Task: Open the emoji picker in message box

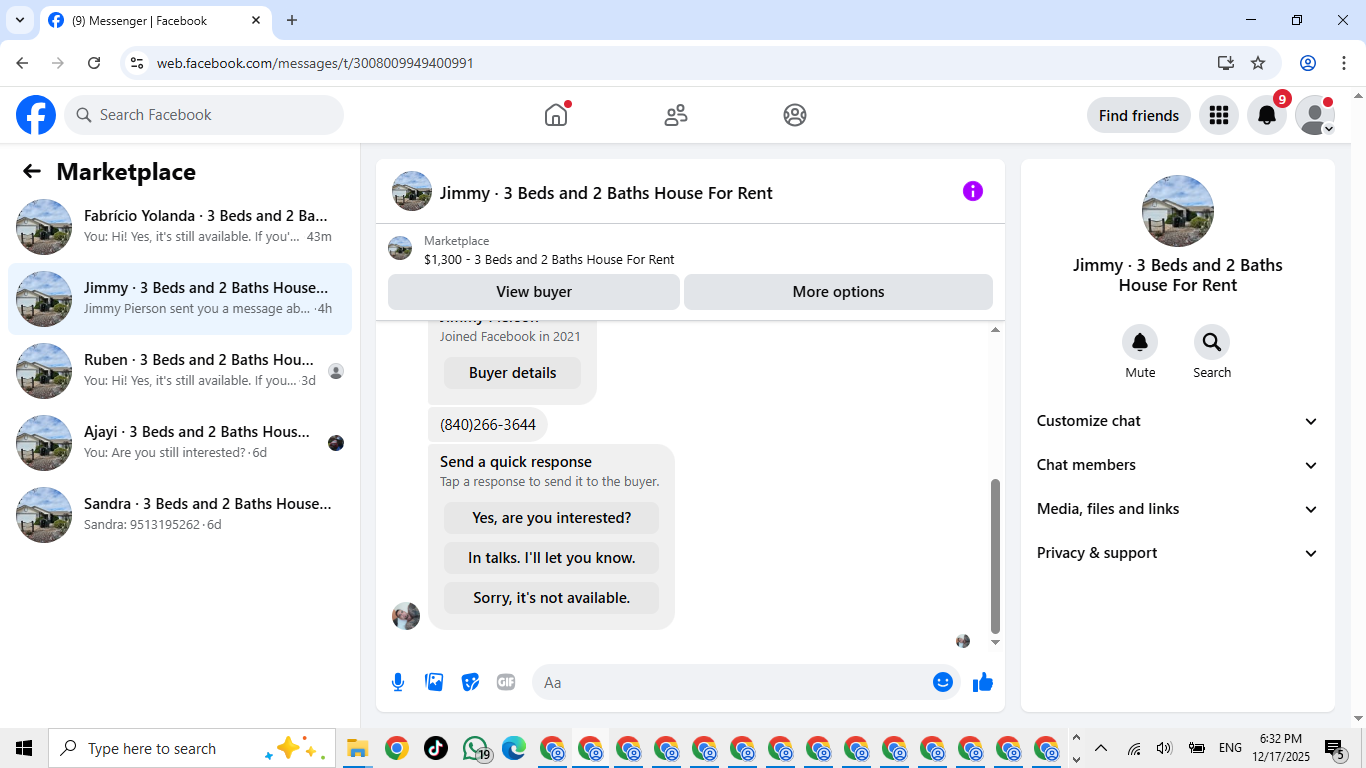Action: pos(943,682)
